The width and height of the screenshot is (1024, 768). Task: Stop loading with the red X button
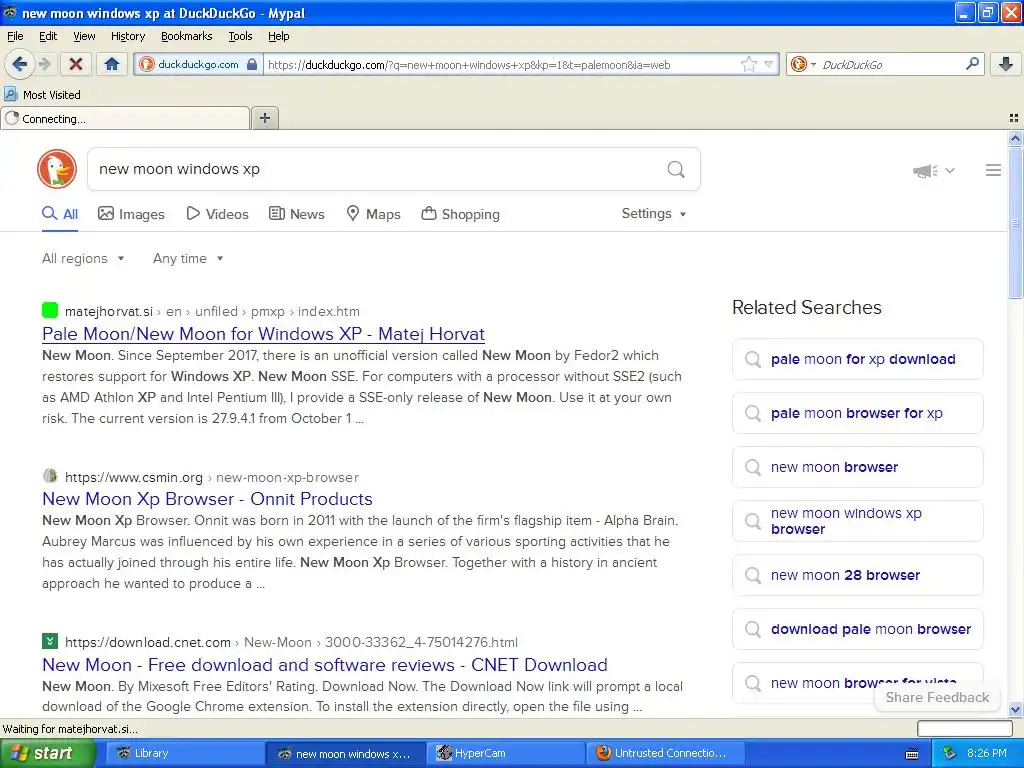click(76, 64)
